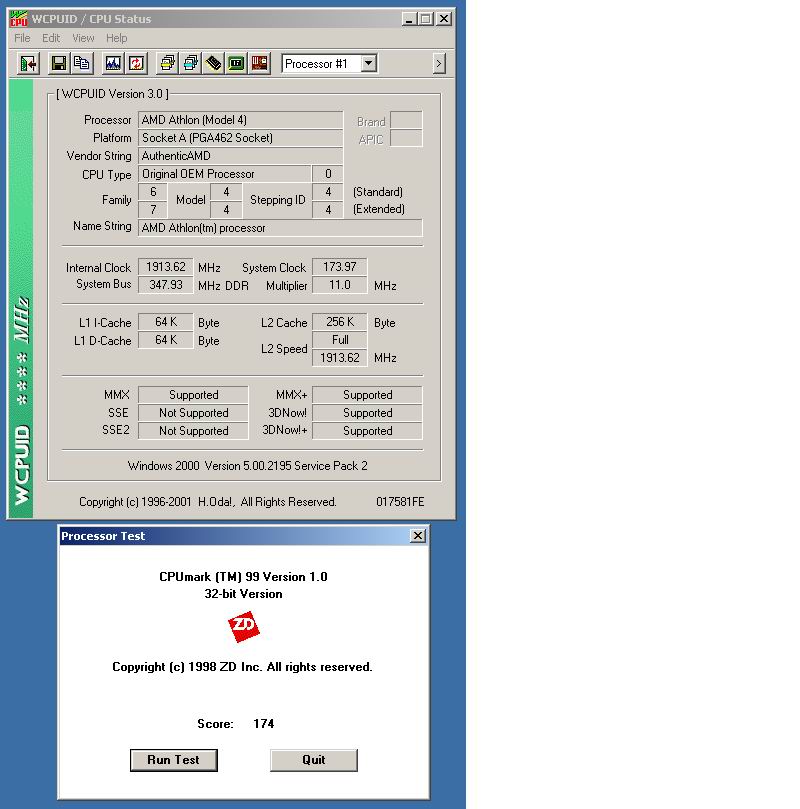The height and width of the screenshot is (809, 800).
Task: Click the red refresh arrows icon
Action: (136, 63)
